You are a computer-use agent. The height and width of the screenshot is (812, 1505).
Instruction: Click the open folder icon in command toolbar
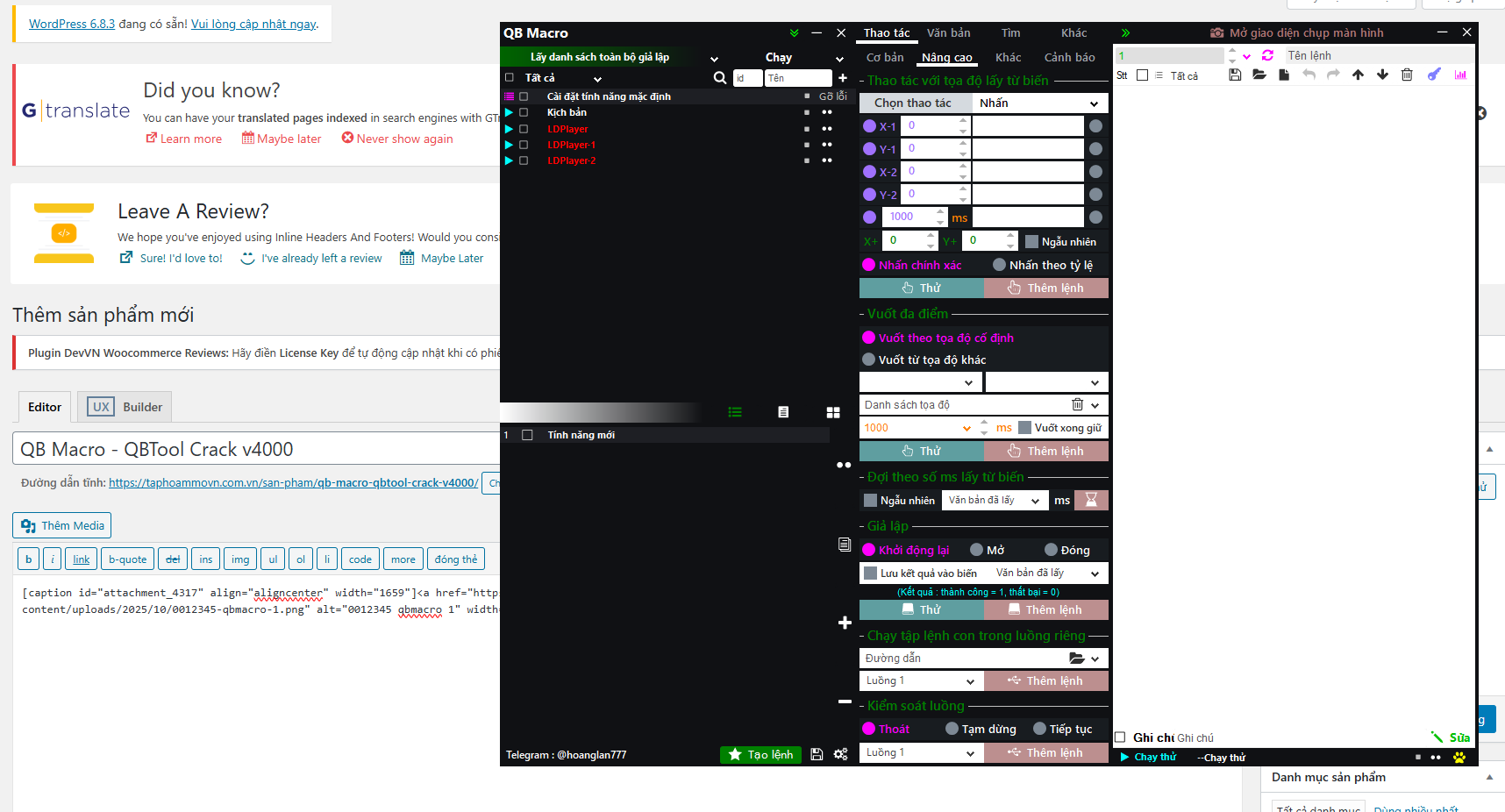point(1259,75)
